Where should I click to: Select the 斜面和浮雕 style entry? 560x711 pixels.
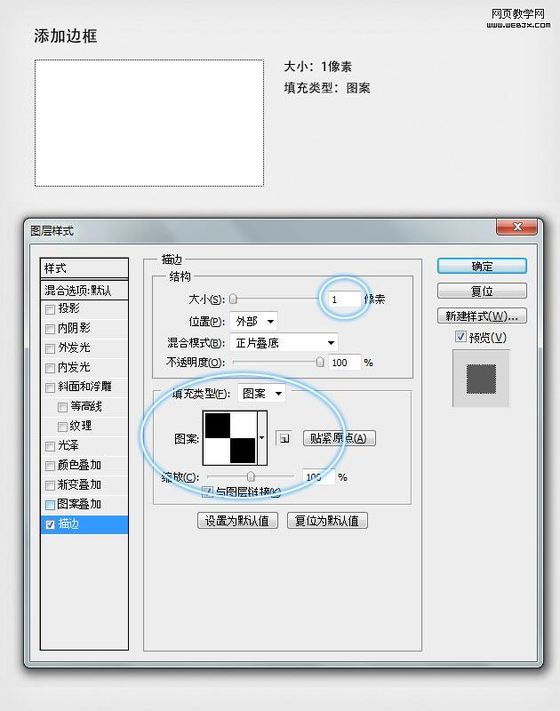(84, 387)
